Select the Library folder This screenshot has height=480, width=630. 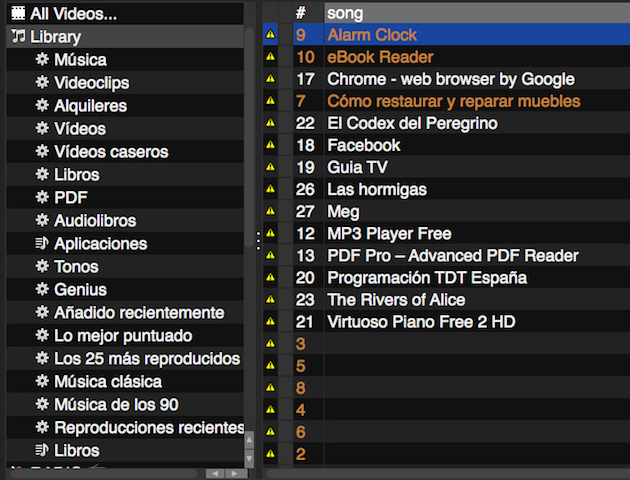click(125, 36)
